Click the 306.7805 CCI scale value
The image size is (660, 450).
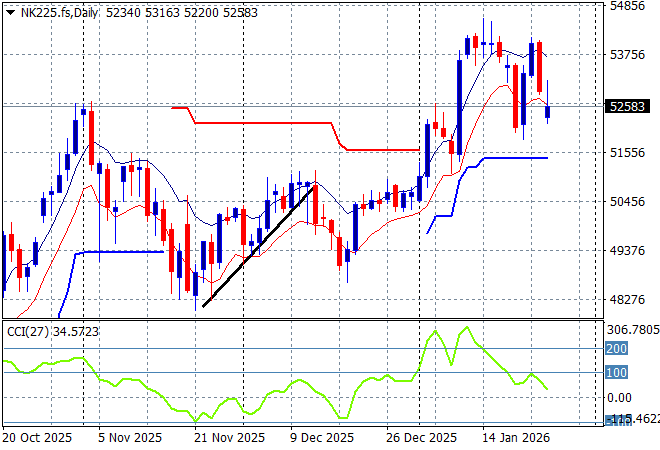tap(633, 330)
